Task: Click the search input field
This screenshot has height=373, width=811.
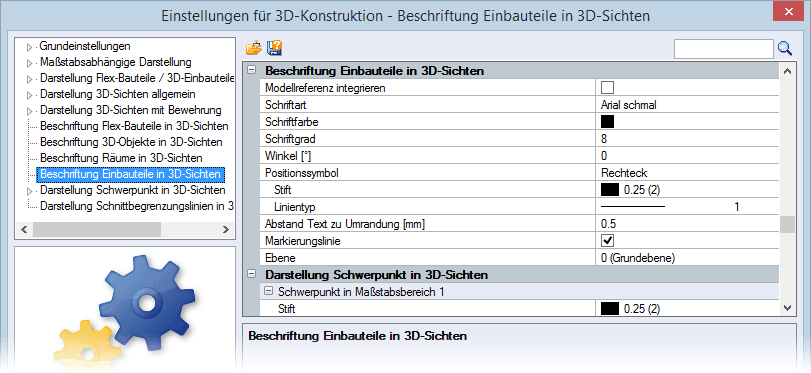Action: [724, 49]
